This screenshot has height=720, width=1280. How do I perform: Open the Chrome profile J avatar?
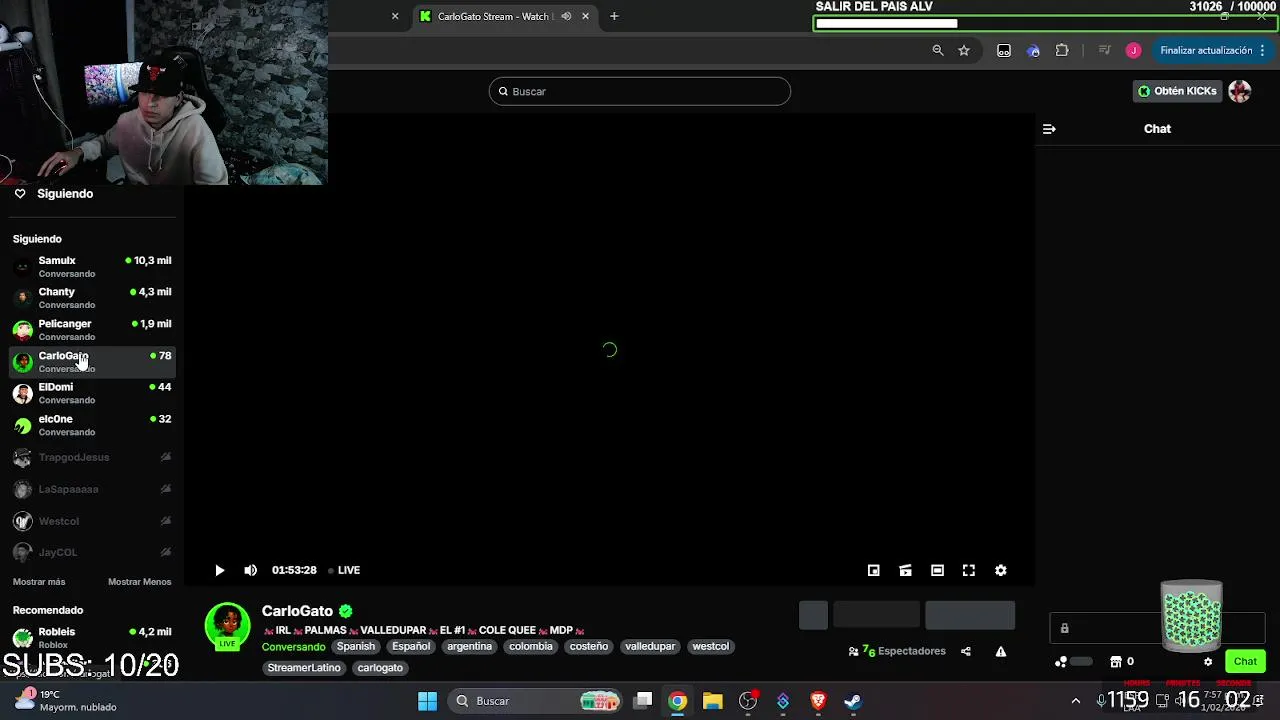[1133, 50]
